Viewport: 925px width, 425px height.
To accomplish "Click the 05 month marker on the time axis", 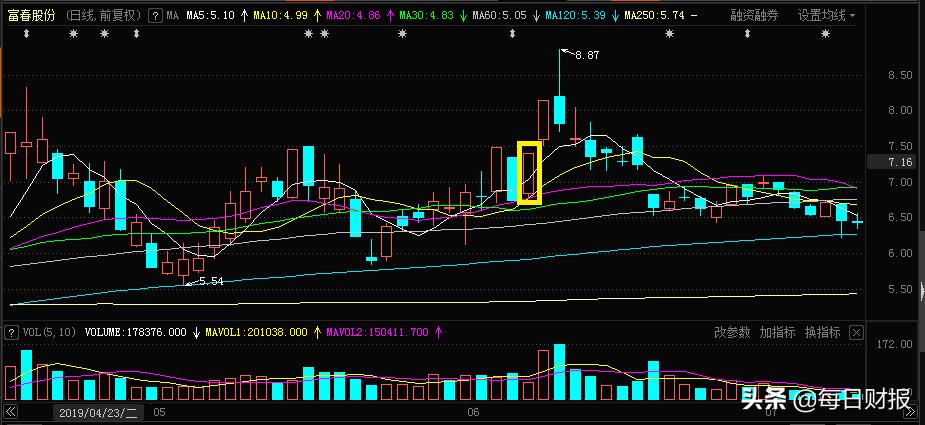I will pyautogui.click(x=159, y=412).
